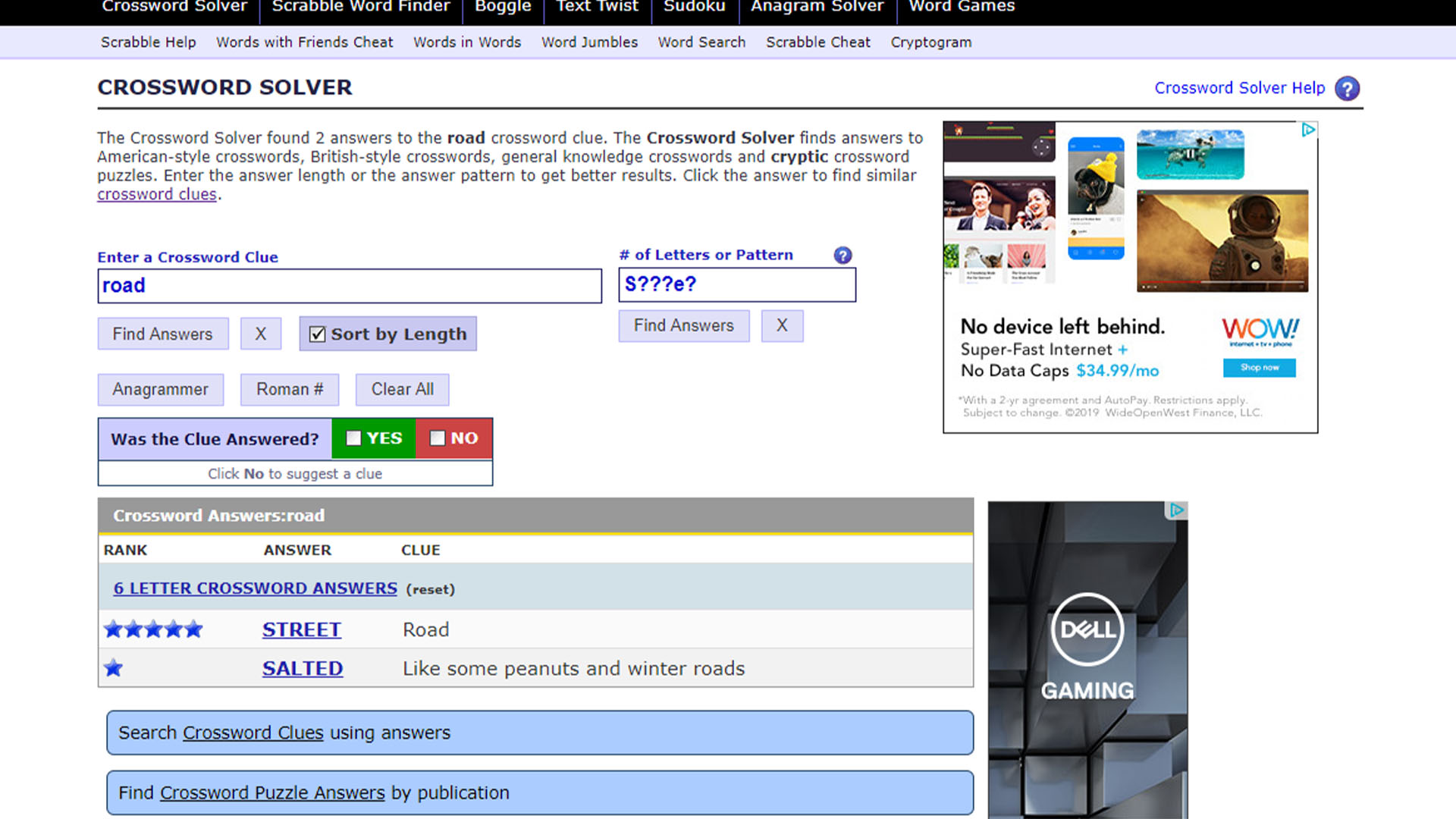This screenshot has width=1456, height=819.
Task: Expand 6 Letter Crossword Answers section
Action: click(254, 588)
